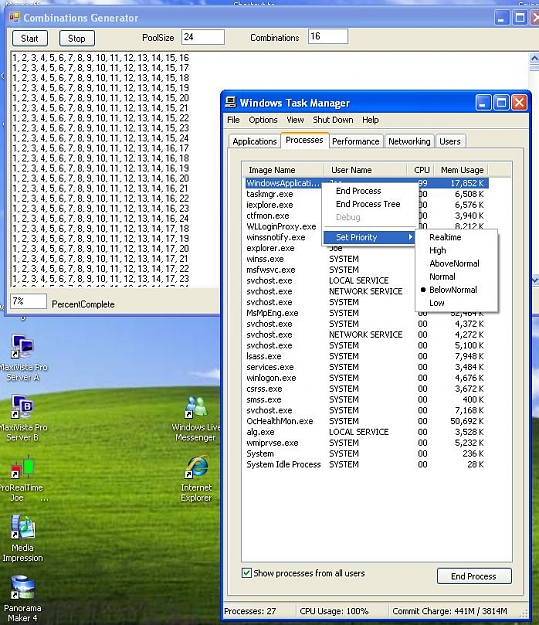Screen dimensions: 539x625
Task: Open Panorama Maker 4 desktop icon
Action: click(x=23, y=598)
